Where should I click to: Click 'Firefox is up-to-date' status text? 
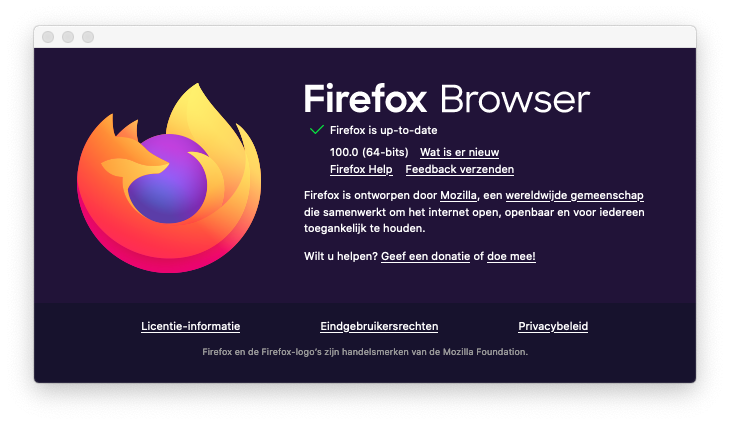(384, 130)
